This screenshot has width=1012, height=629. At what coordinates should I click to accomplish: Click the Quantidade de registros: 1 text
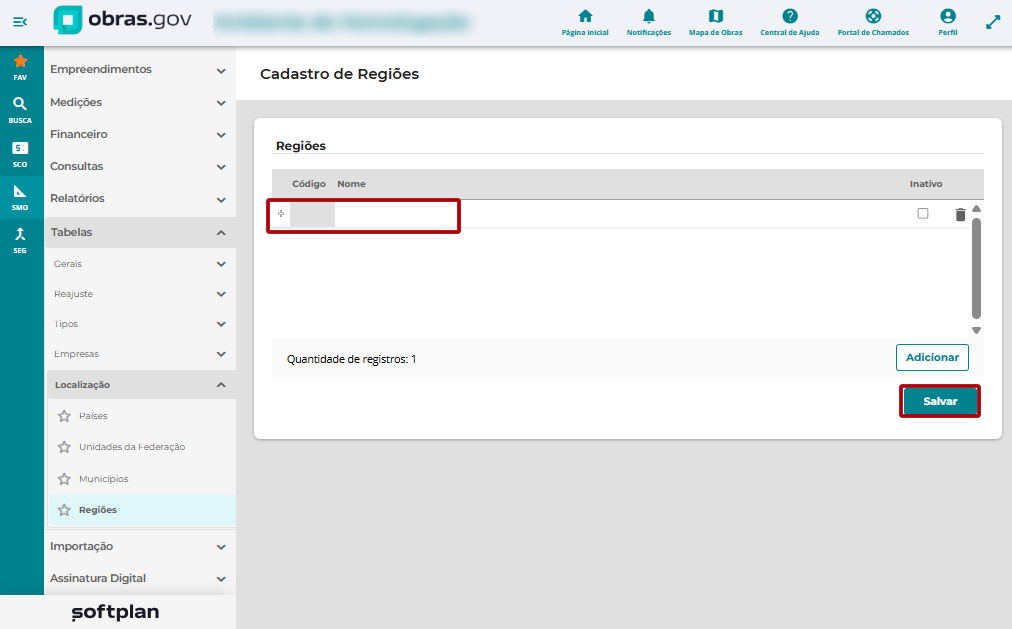point(351,359)
